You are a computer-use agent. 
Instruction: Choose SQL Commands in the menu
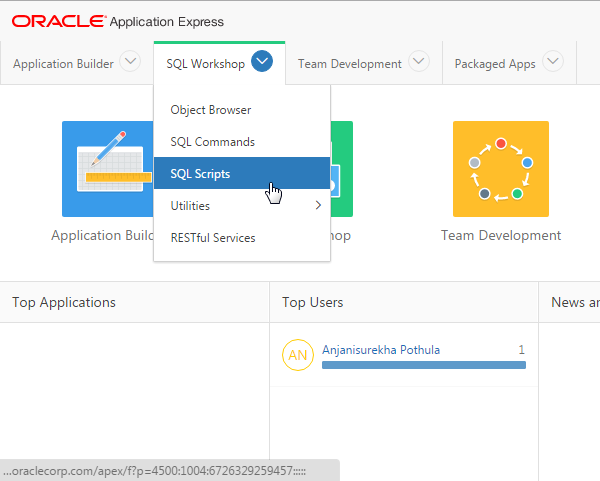point(213,142)
